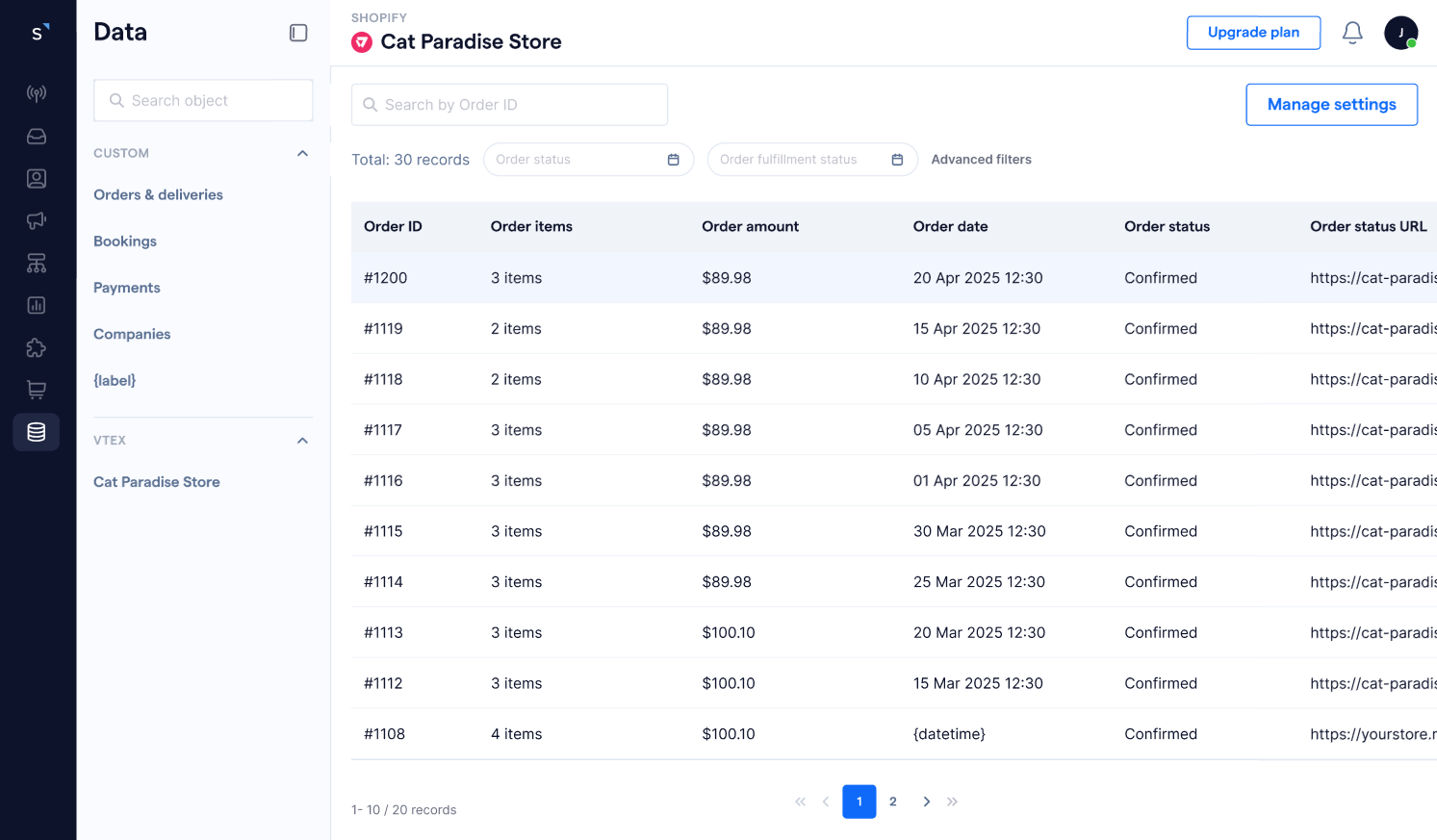
Task: Open Advanced filters
Action: tap(981, 160)
